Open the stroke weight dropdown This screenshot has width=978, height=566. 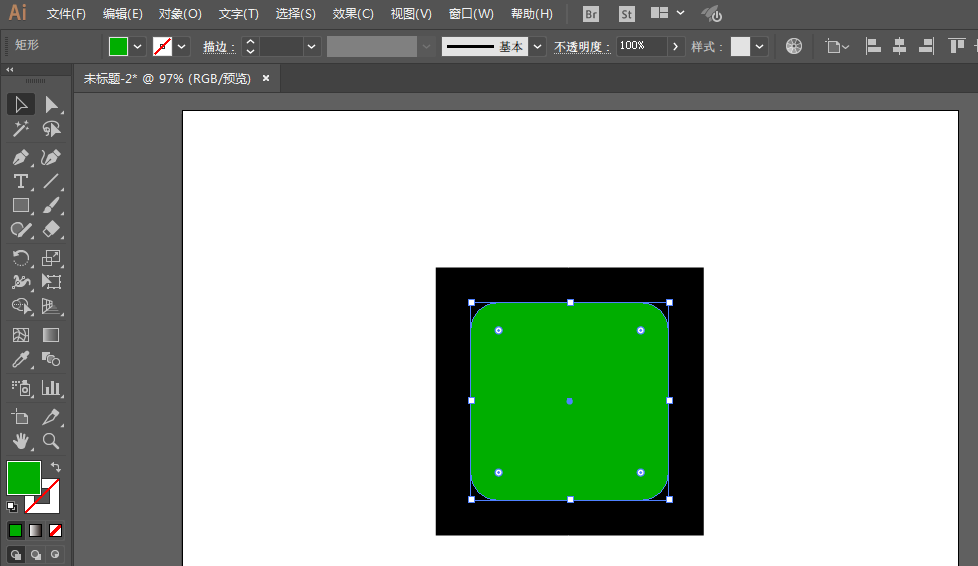[x=311, y=47]
